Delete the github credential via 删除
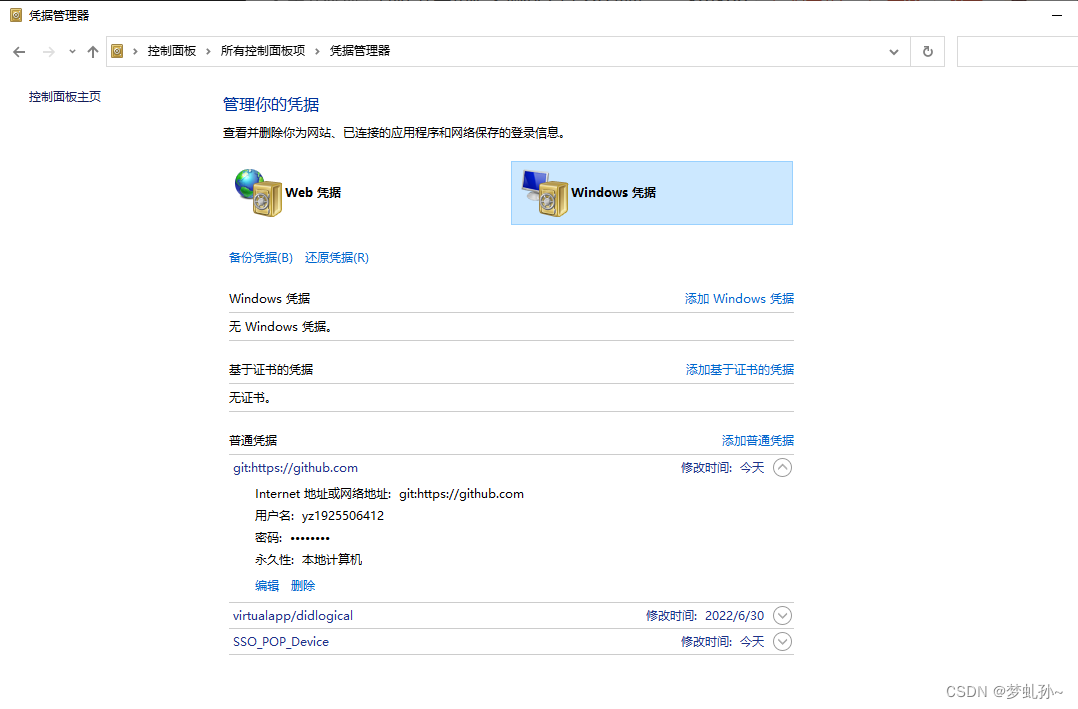The image size is (1078, 709). tap(302, 585)
